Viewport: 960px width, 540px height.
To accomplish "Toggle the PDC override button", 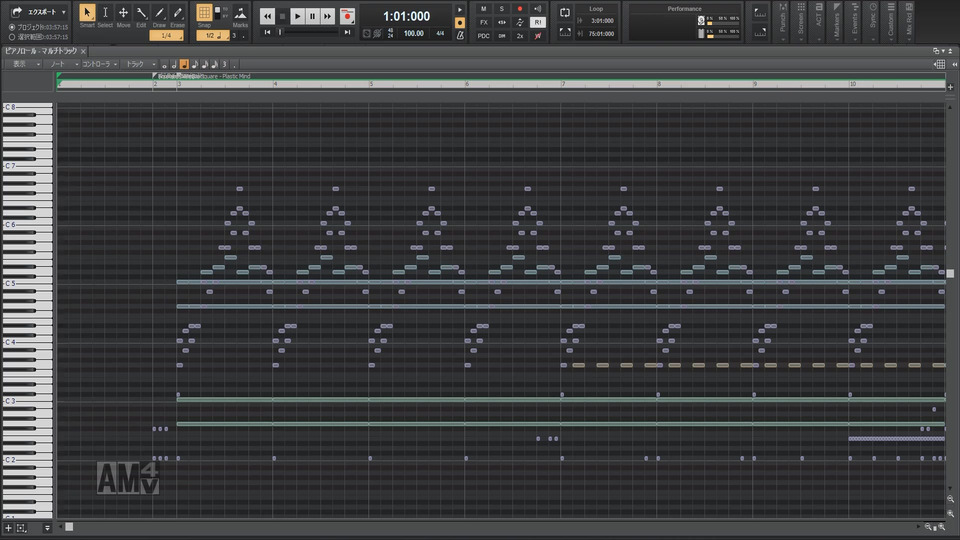I will (x=484, y=36).
